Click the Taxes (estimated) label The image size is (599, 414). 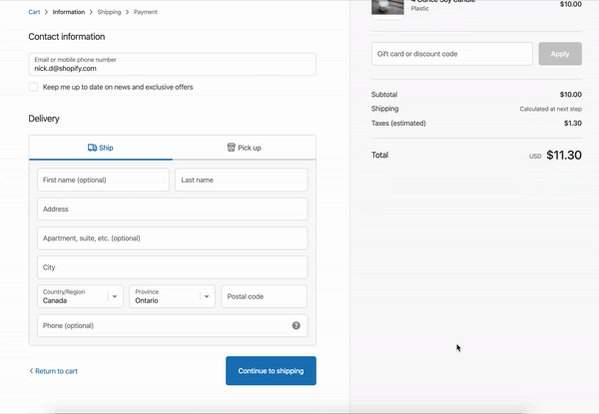[398, 123]
